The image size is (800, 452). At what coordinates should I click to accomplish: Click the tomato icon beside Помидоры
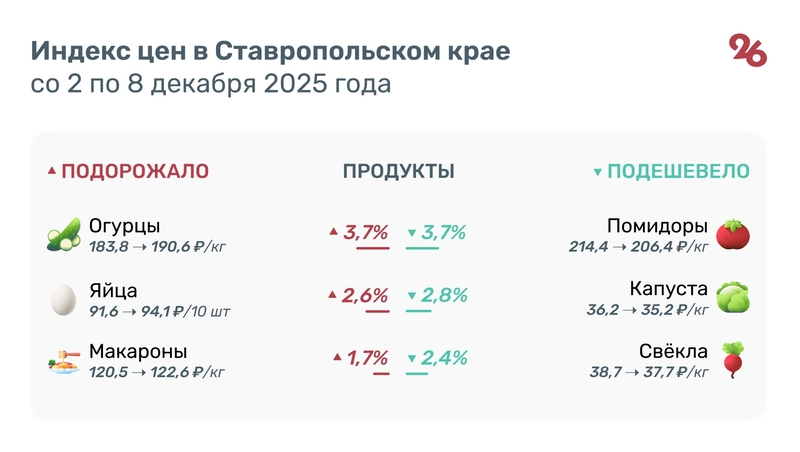[733, 235]
